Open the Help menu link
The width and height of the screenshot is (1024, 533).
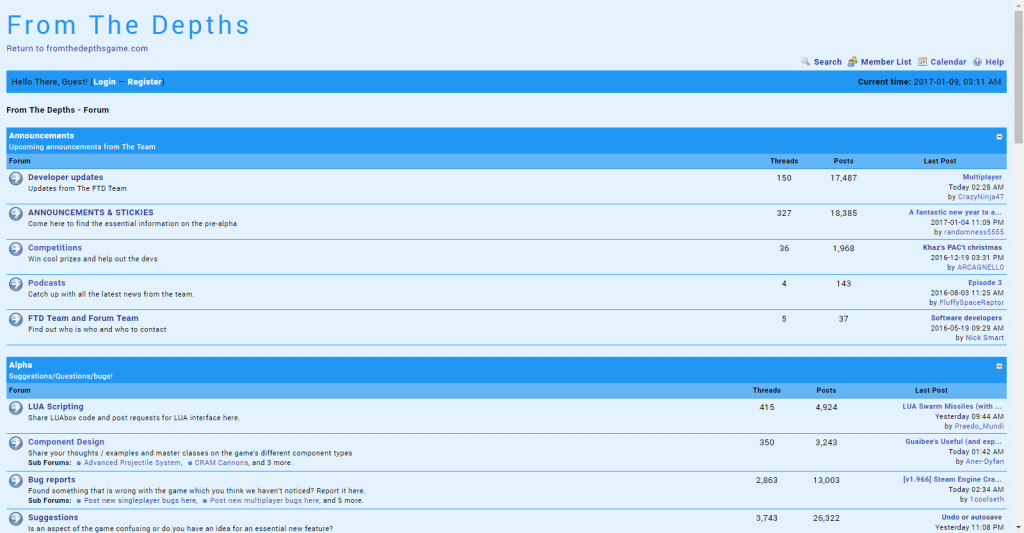pyautogui.click(x=995, y=62)
